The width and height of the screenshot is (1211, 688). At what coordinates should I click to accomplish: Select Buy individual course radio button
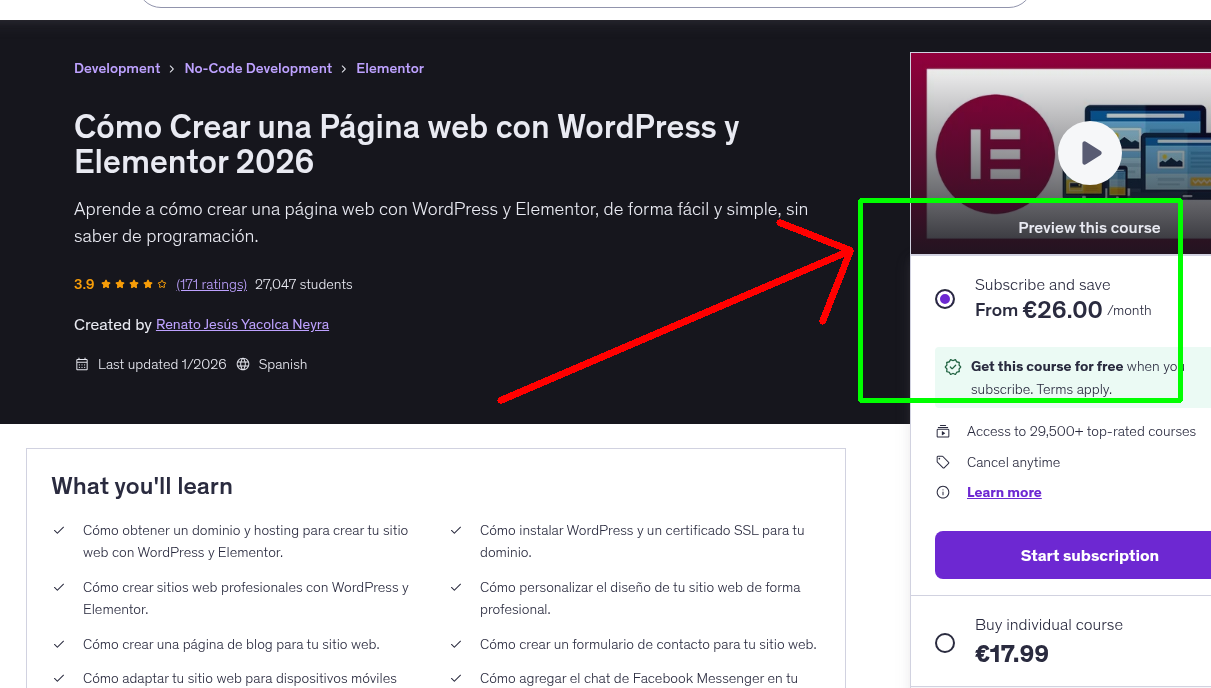pos(945,643)
